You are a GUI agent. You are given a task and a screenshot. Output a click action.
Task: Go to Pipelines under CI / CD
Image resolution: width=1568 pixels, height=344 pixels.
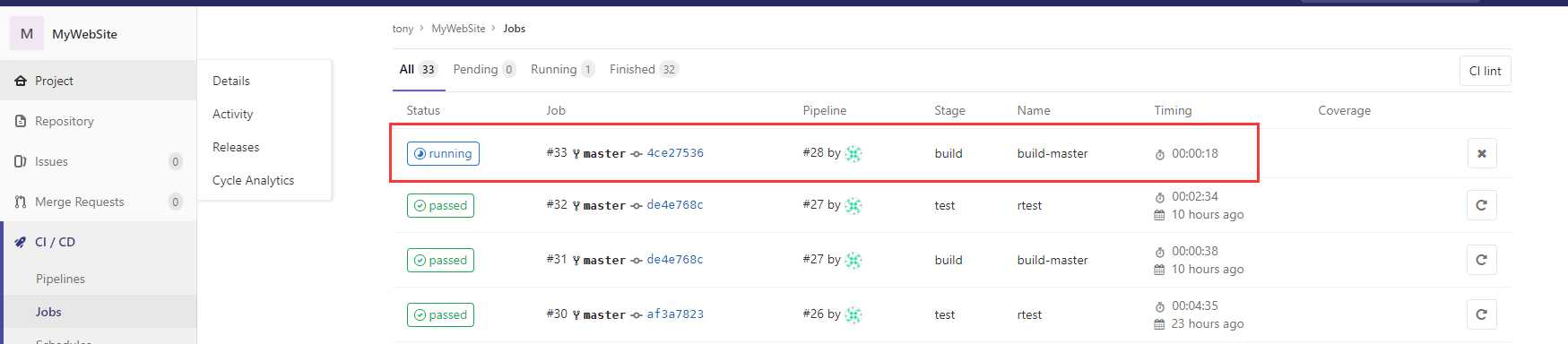pyautogui.click(x=60, y=279)
